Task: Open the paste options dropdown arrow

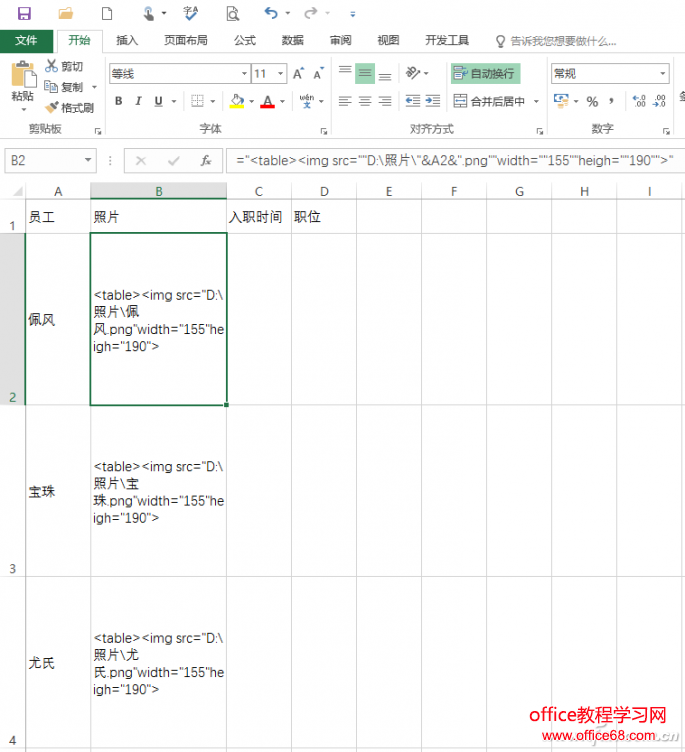Action: [23, 110]
